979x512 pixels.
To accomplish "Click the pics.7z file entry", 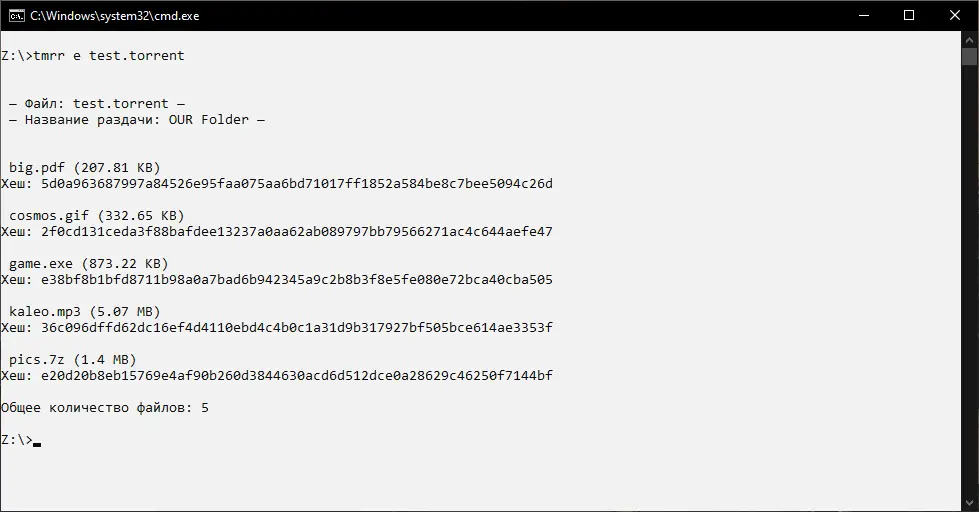I will [72, 360].
